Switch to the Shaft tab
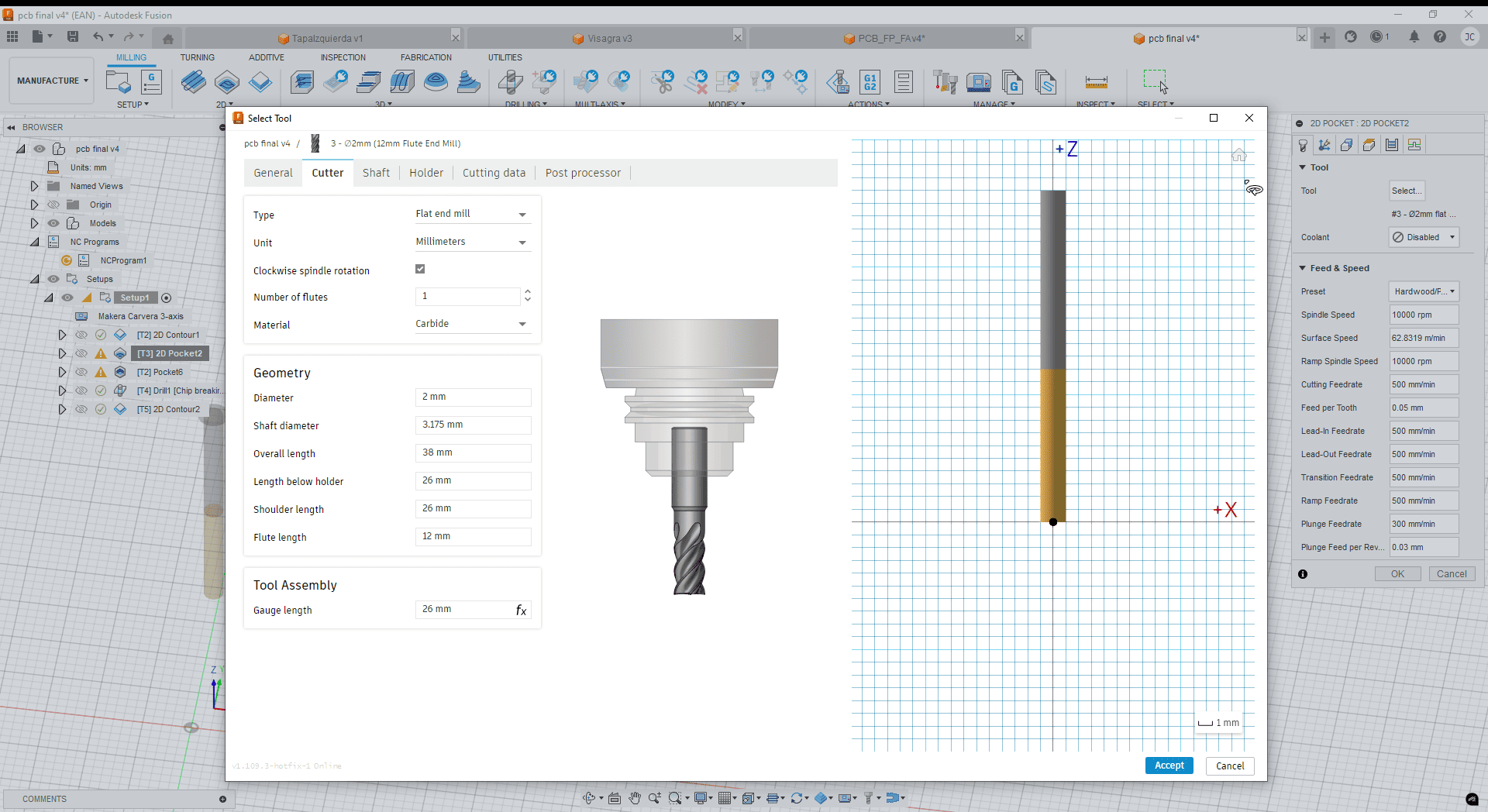This screenshot has width=1488, height=812. 376,173
